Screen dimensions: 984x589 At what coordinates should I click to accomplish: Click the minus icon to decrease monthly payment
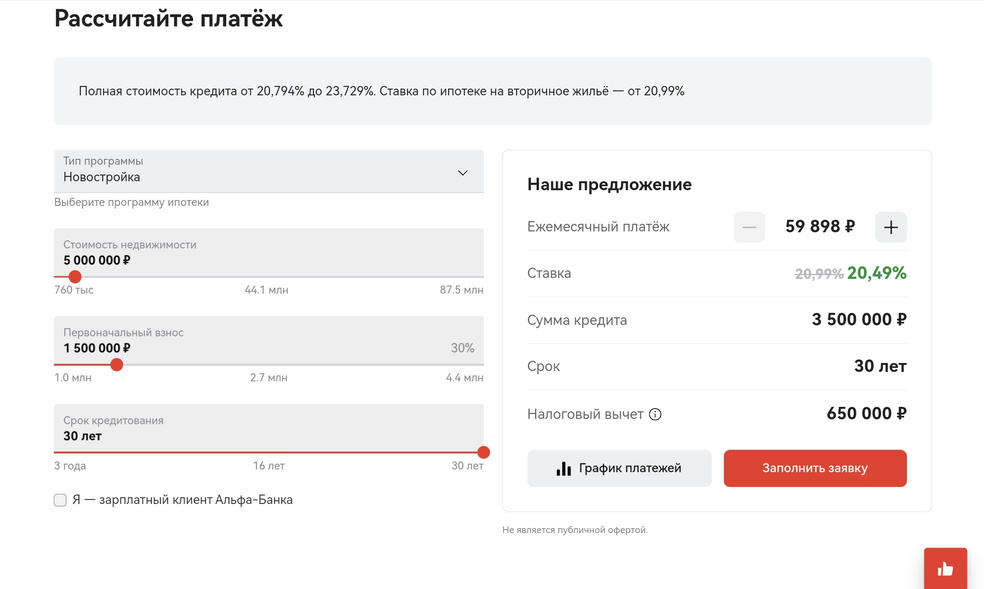click(x=749, y=227)
